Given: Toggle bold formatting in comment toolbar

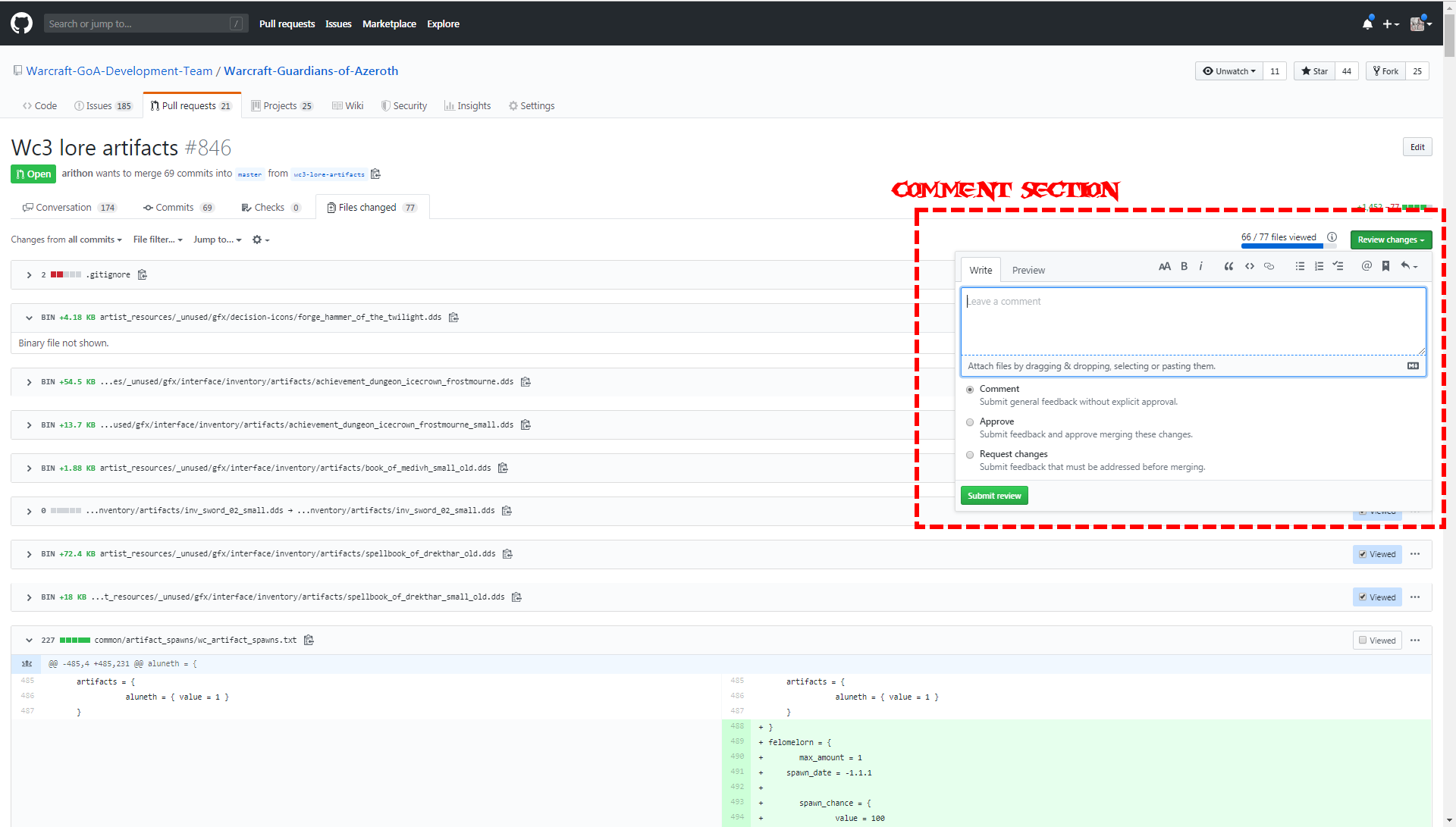Looking at the screenshot, I should (1184, 266).
